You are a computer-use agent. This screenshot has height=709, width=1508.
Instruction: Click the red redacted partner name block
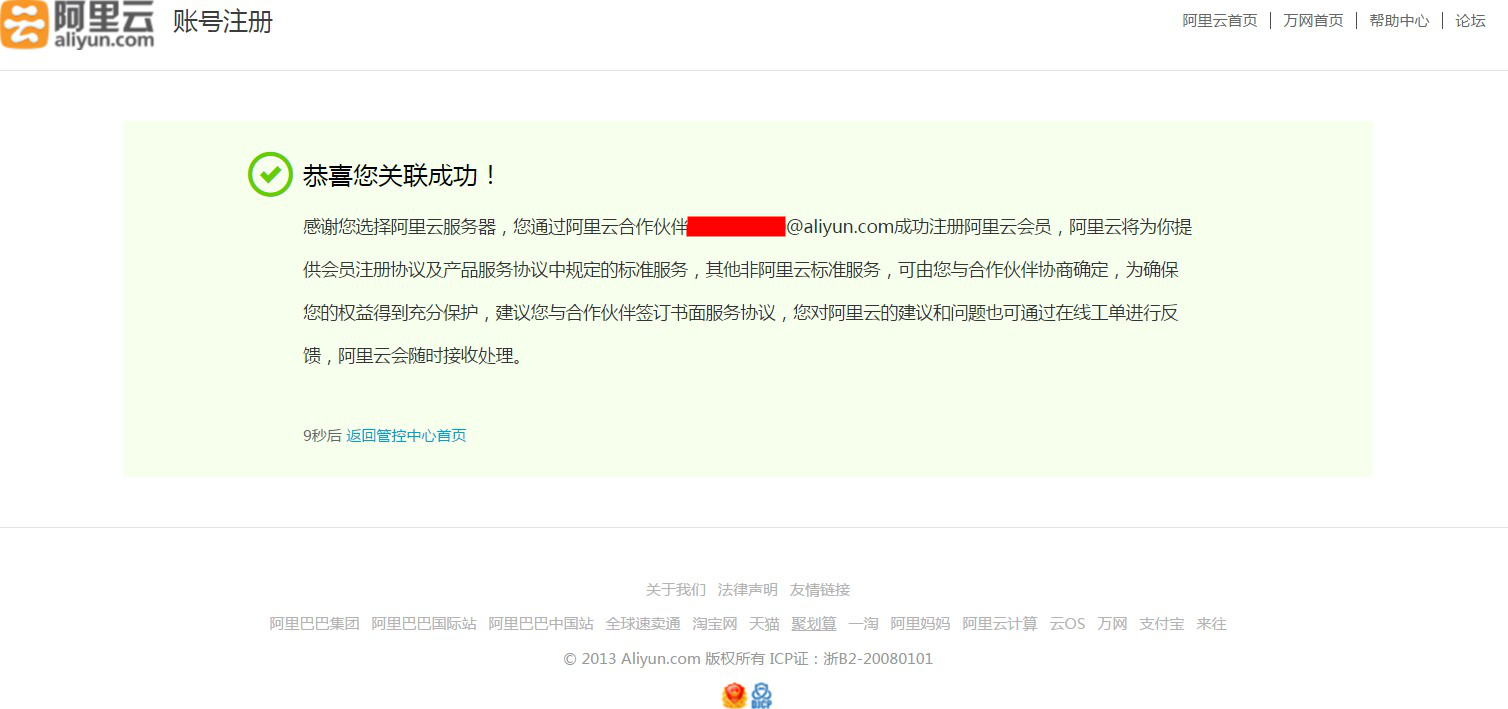(x=736, y=226)
